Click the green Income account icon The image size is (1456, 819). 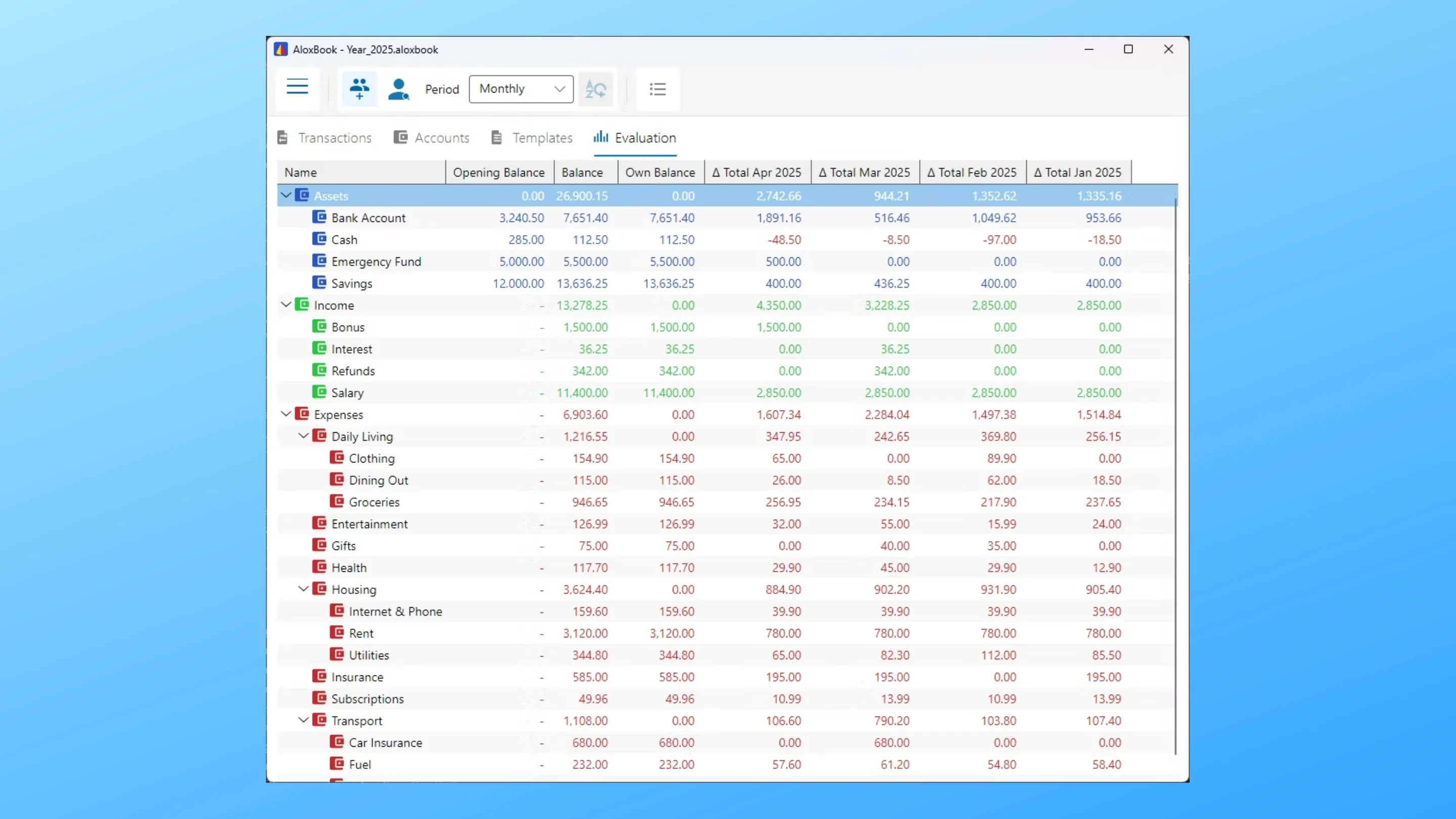click(x=302, y=305)
